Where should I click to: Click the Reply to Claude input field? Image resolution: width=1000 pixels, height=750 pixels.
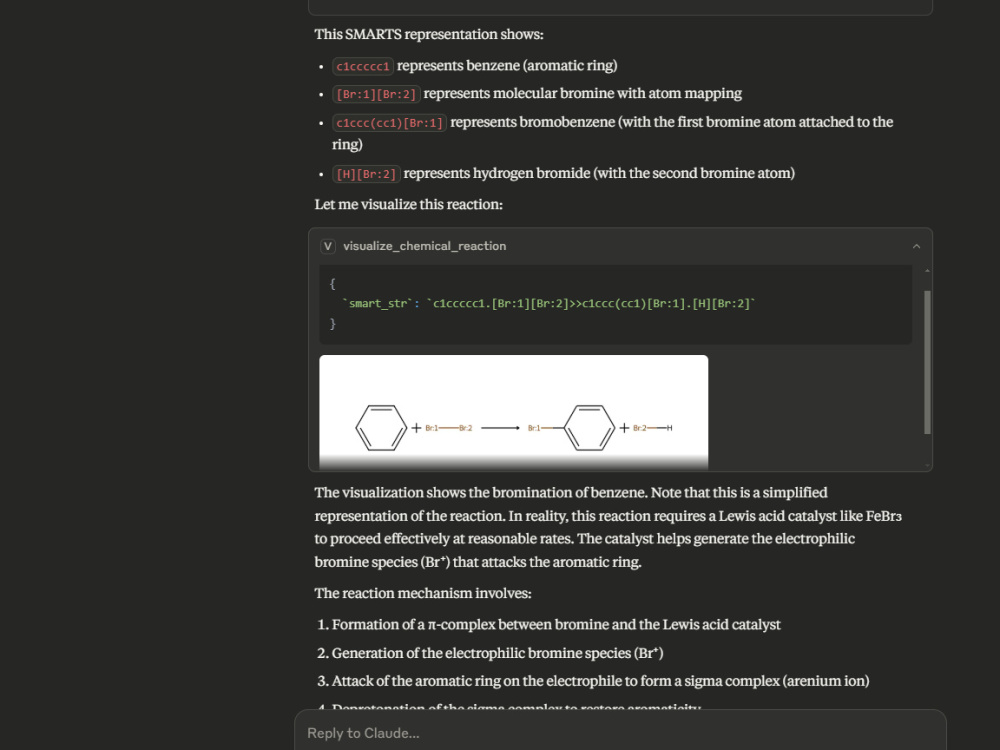click(620, 733)
